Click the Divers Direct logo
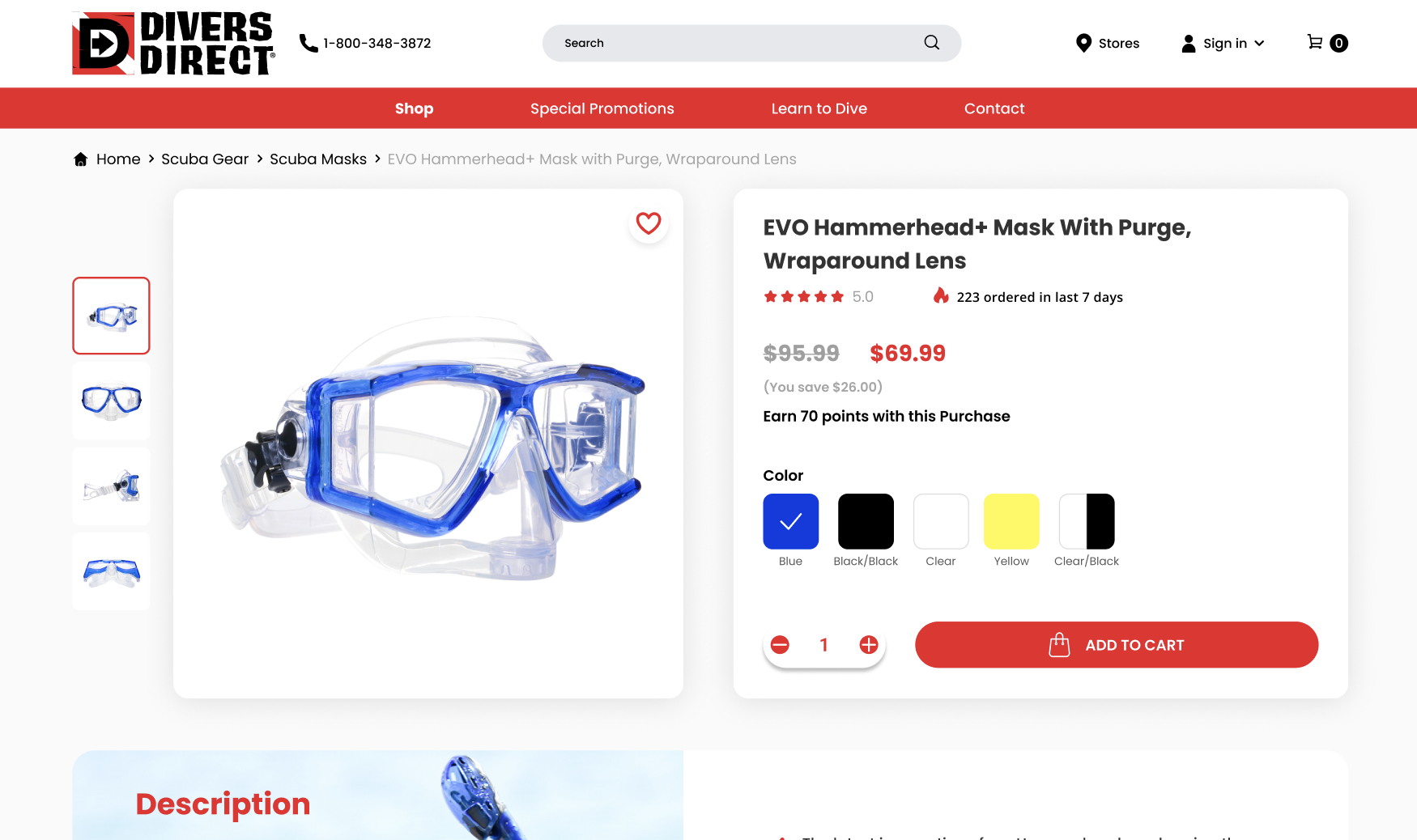Screen dimensions: 1417x840 tap(174, 43)
